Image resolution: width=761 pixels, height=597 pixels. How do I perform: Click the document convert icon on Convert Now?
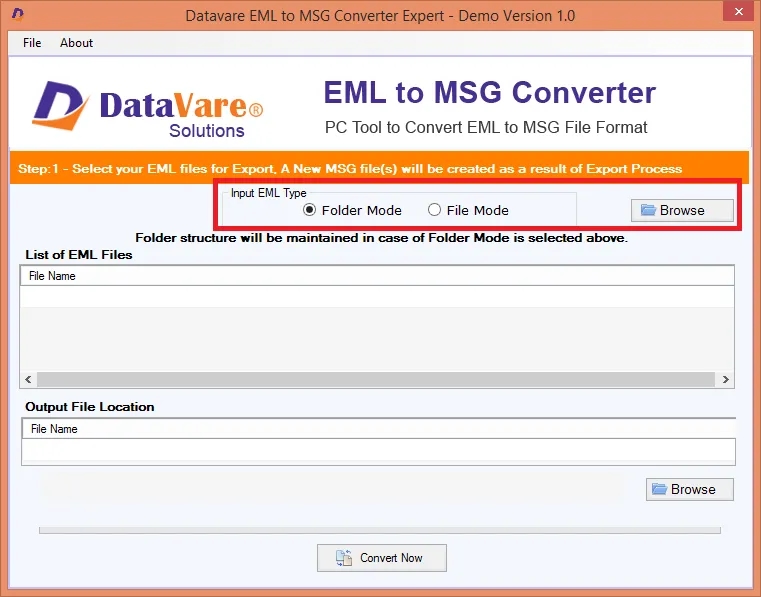coord(344,558)
